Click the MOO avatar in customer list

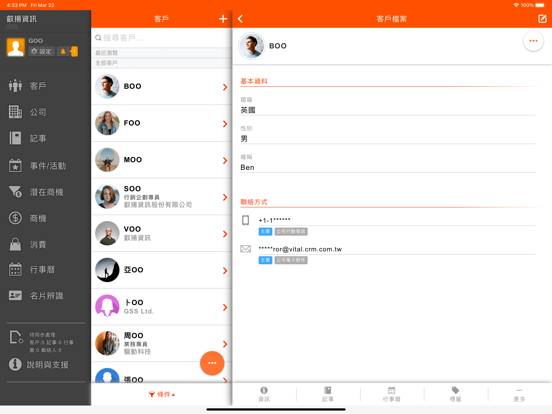point(107,160)
